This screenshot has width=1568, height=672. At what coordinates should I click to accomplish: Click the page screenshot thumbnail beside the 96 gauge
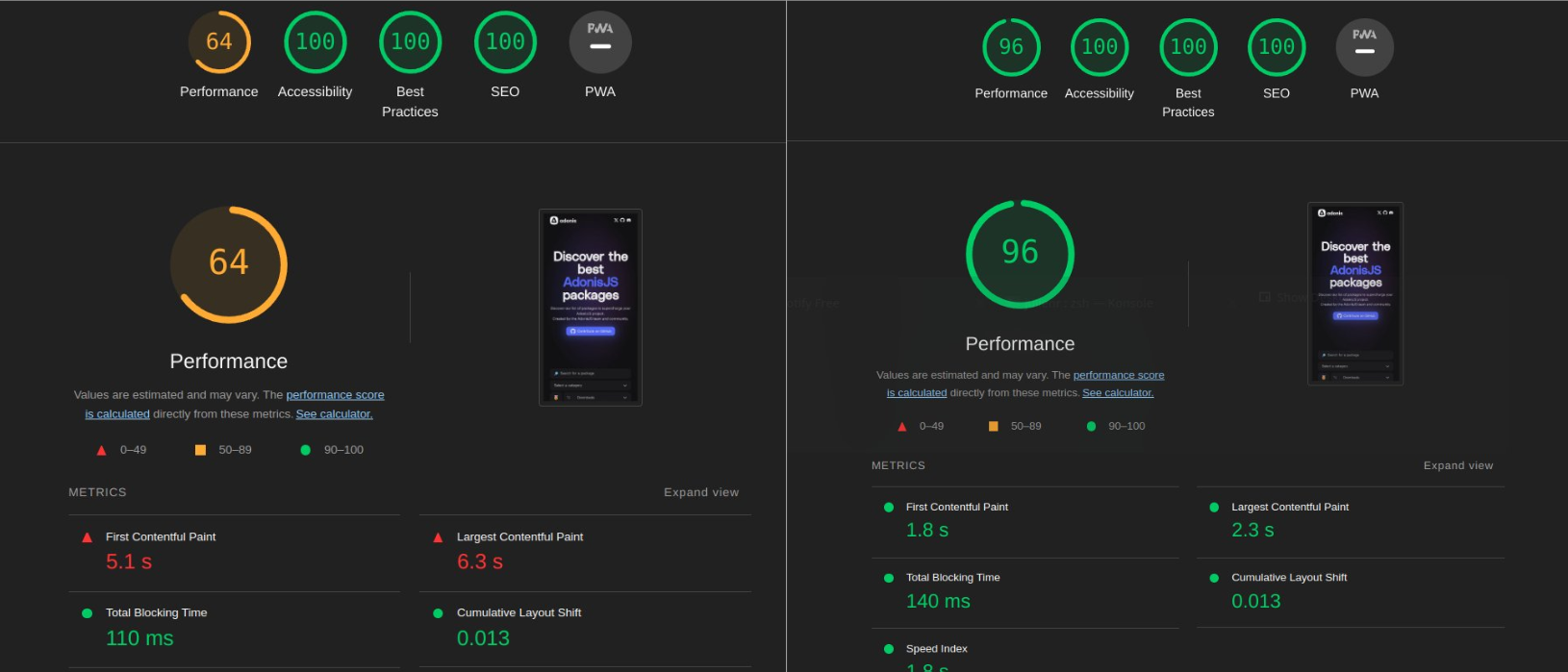pos(1354,293)
